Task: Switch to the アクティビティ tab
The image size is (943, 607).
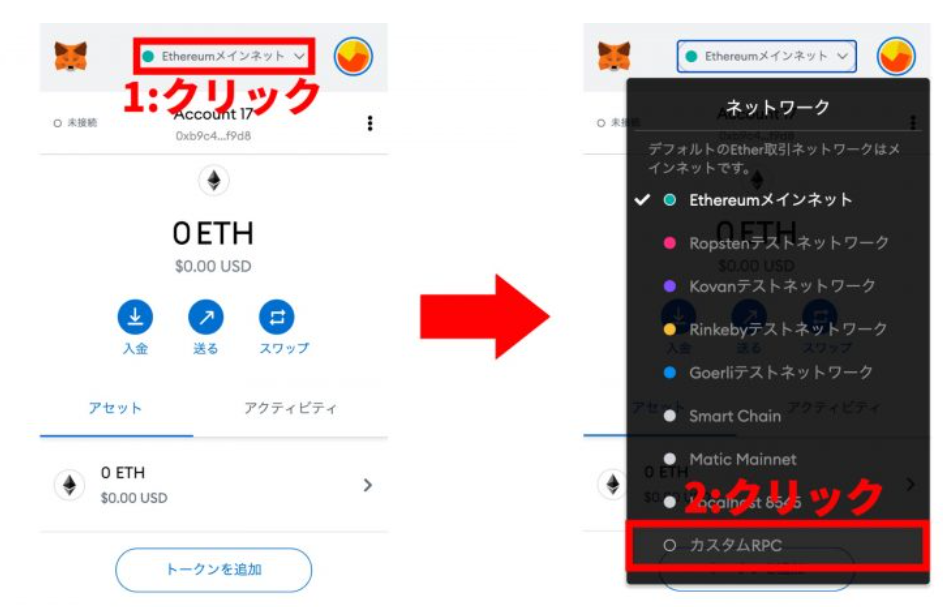Action: (x=290, y=408)
